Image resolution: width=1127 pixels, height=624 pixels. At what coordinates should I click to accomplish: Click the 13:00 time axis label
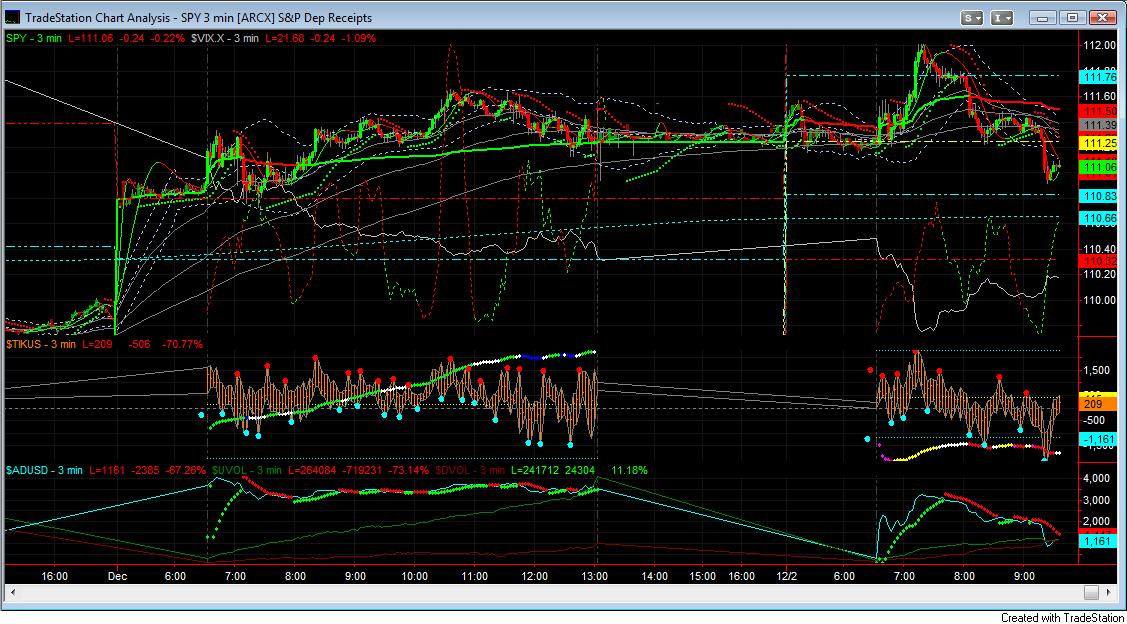click(596, 576)
